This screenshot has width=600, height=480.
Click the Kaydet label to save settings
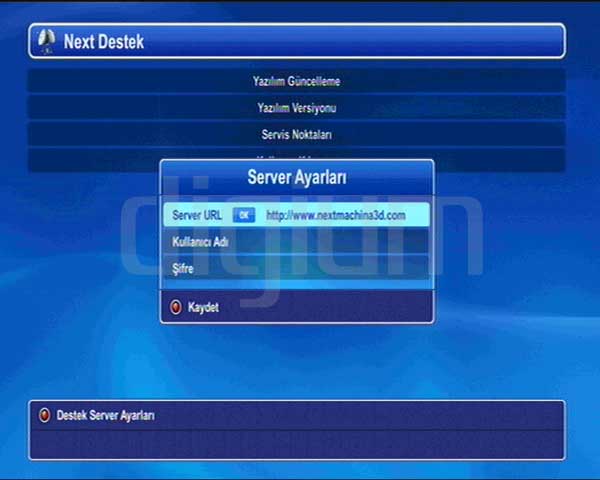[x=203, y=307]
